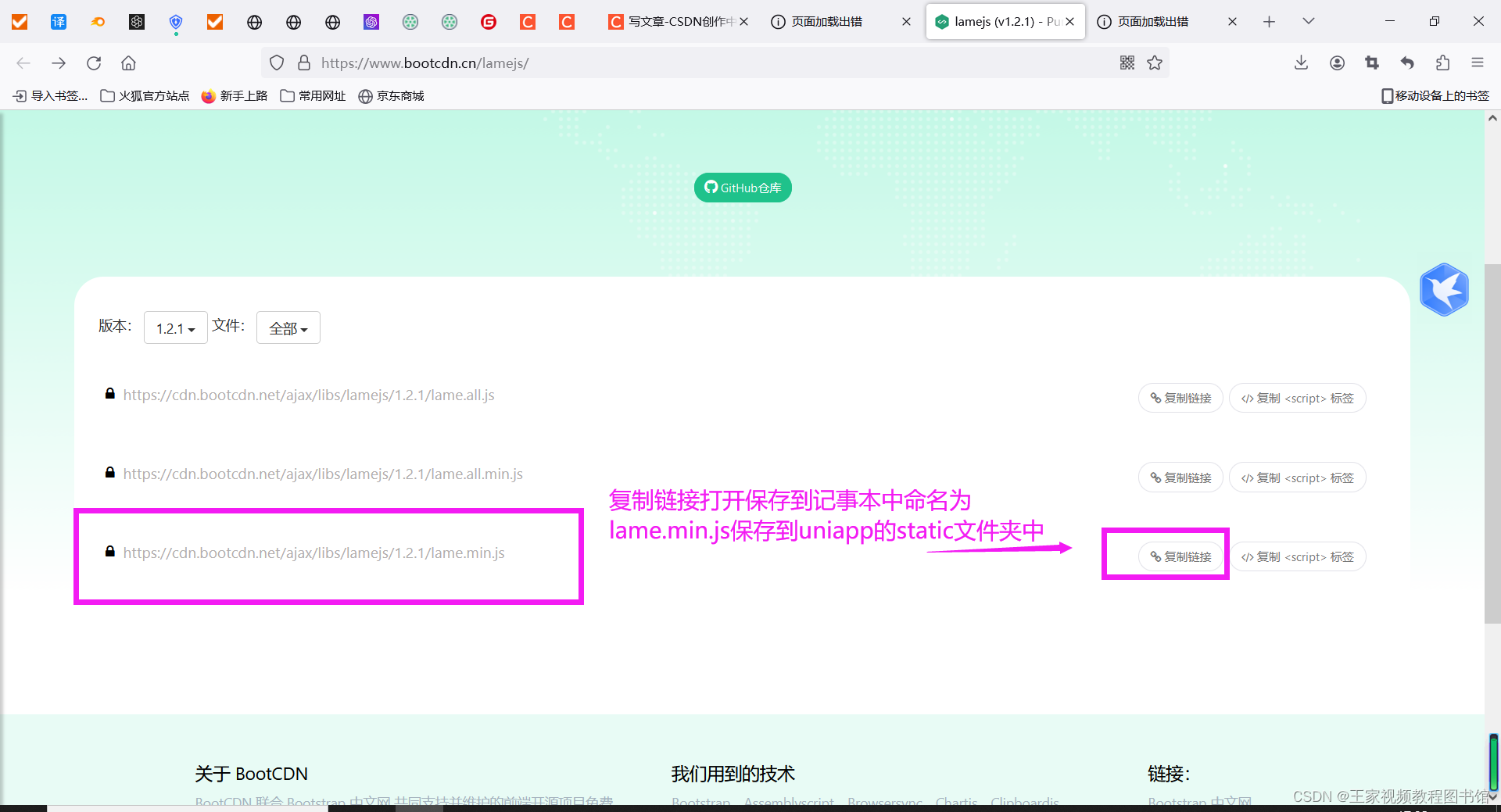Click the GitHub仓库 button

743,188
